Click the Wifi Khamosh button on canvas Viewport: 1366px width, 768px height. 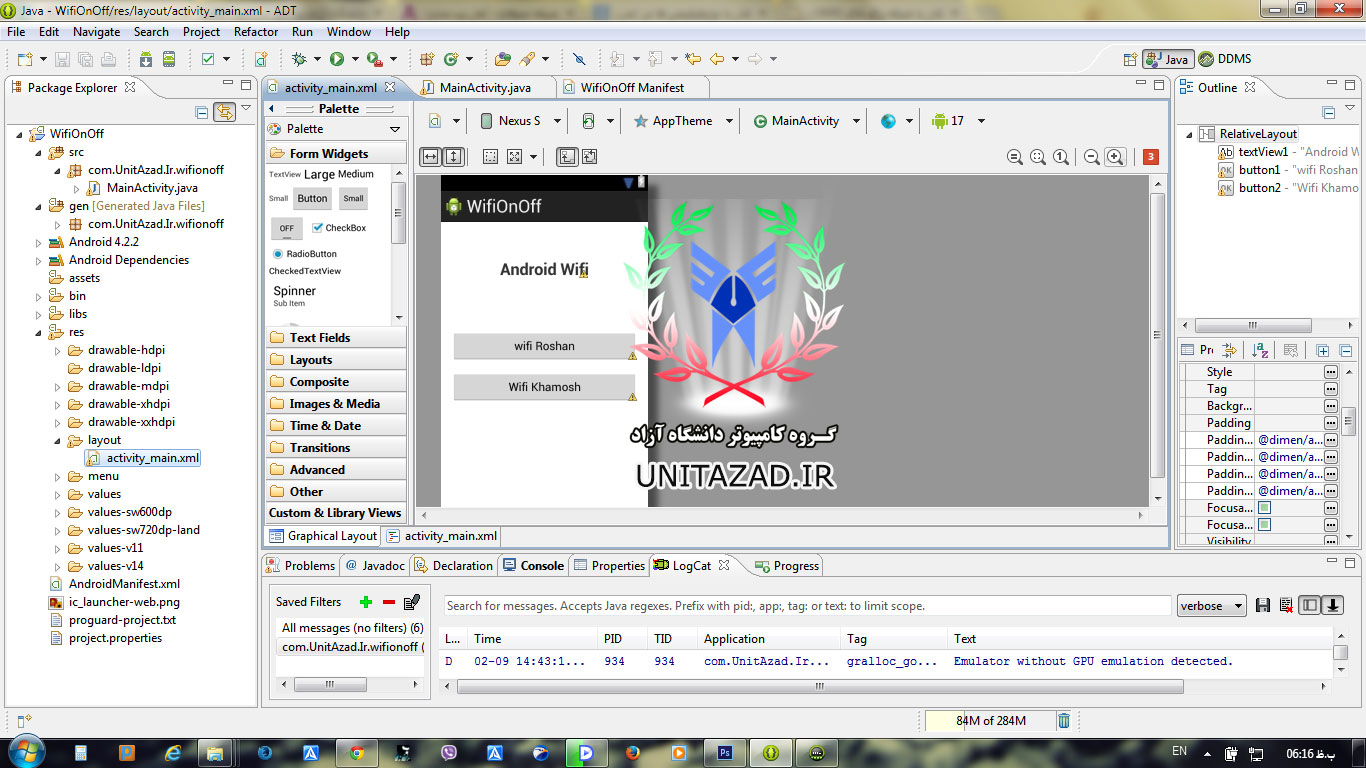[x=544, y=387]
